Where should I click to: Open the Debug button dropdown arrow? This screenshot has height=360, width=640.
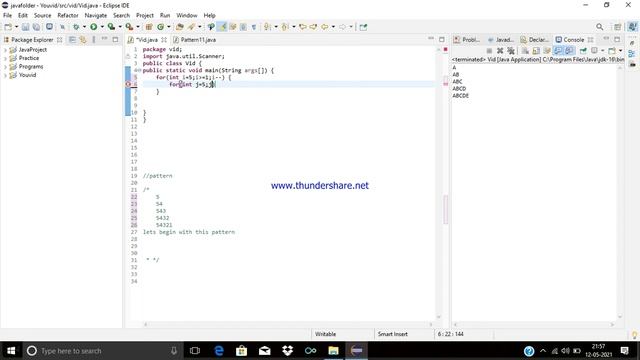coord(84,27)
